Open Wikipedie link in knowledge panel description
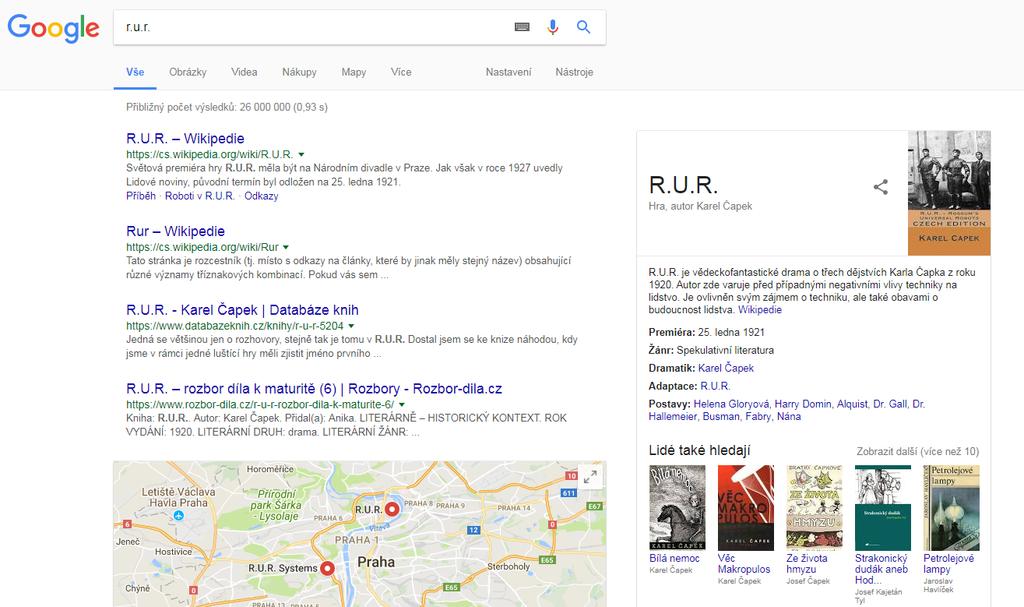Screen dimensions: 1024x607 point(760,310)
